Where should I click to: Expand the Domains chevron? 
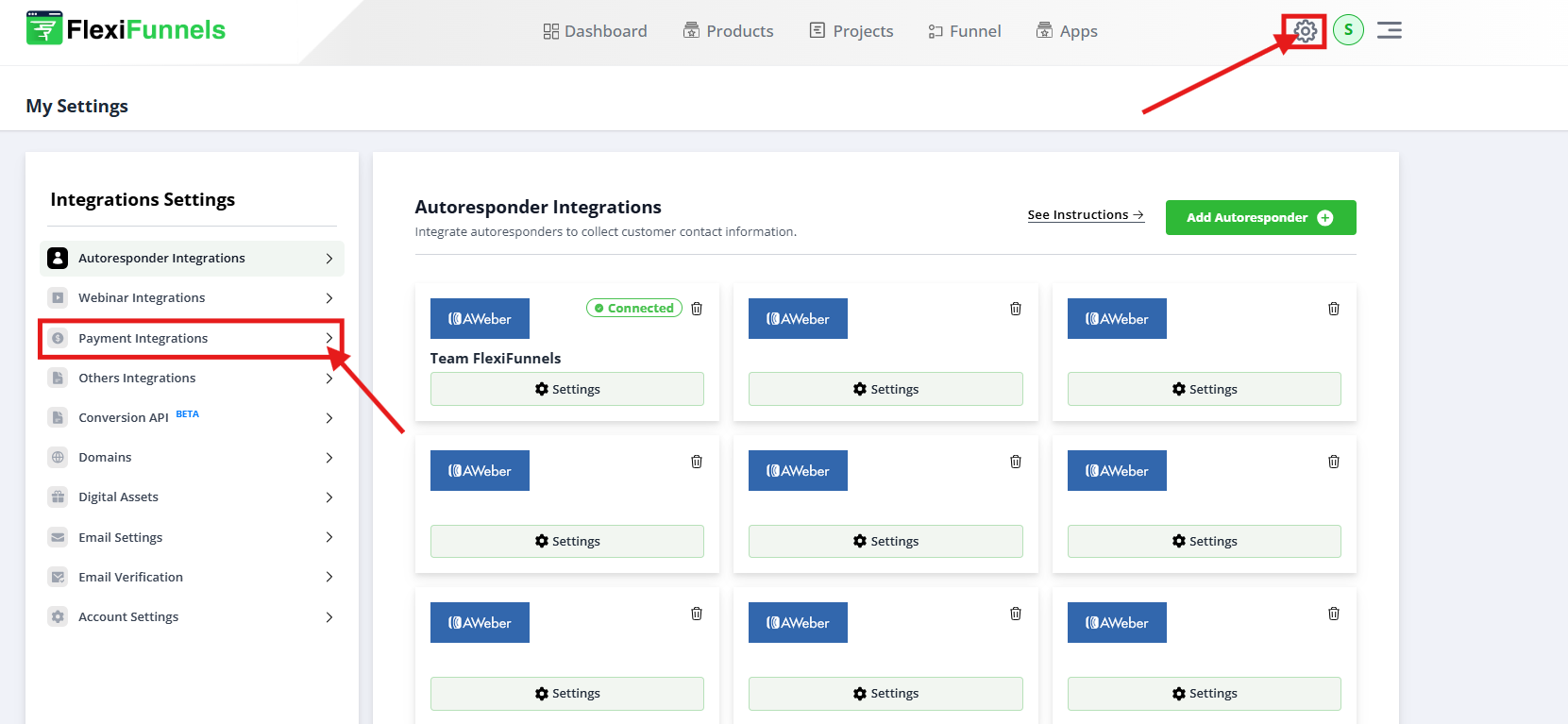(329, 457)
